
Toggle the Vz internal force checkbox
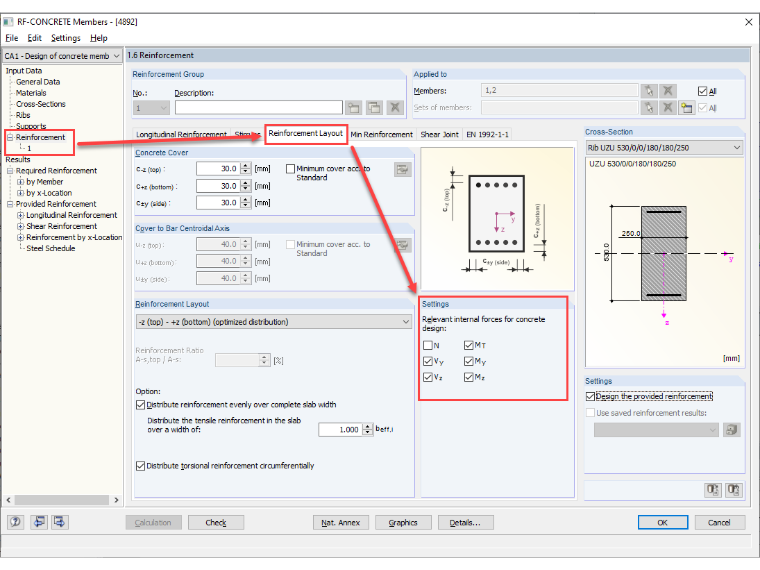coord(428,377)
